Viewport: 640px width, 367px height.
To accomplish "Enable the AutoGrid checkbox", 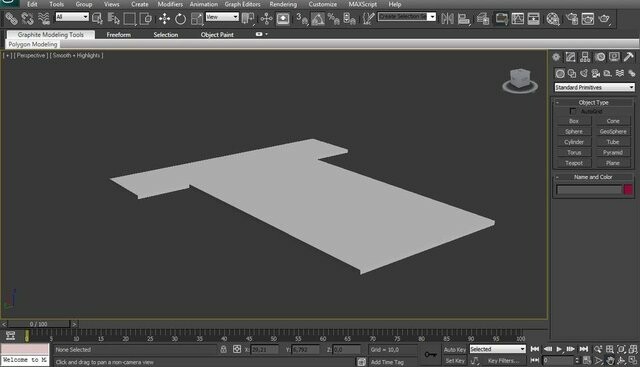I will click(x=573, y=111).
